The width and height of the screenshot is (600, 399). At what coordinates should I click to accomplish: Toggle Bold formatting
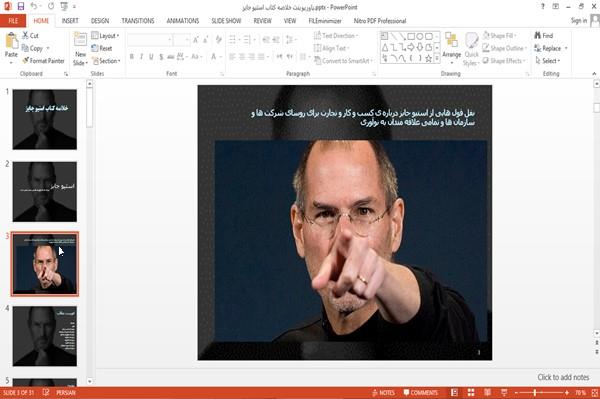click(x=132, y=57)
